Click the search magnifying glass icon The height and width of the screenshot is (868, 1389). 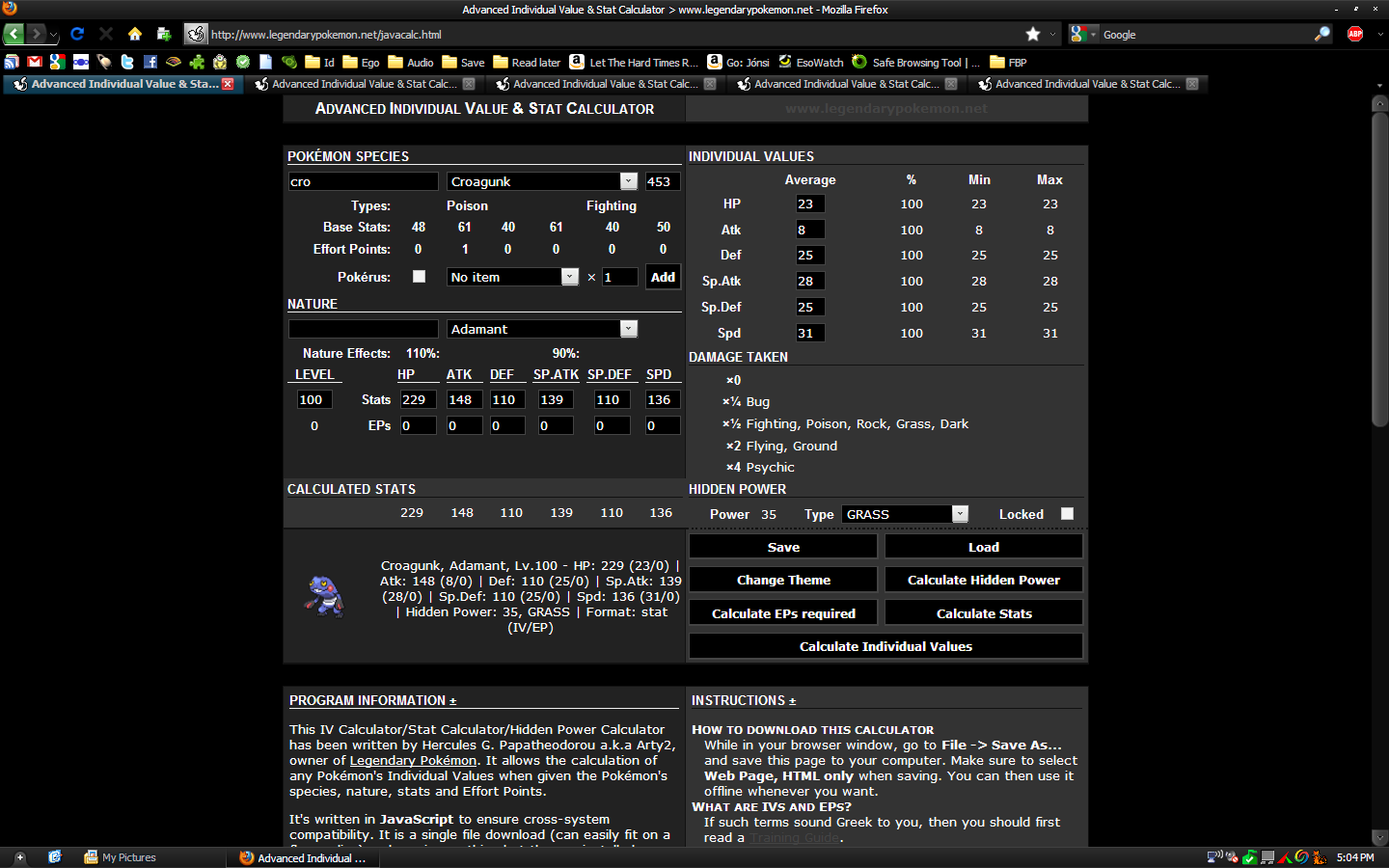[x=1321, y=34]
